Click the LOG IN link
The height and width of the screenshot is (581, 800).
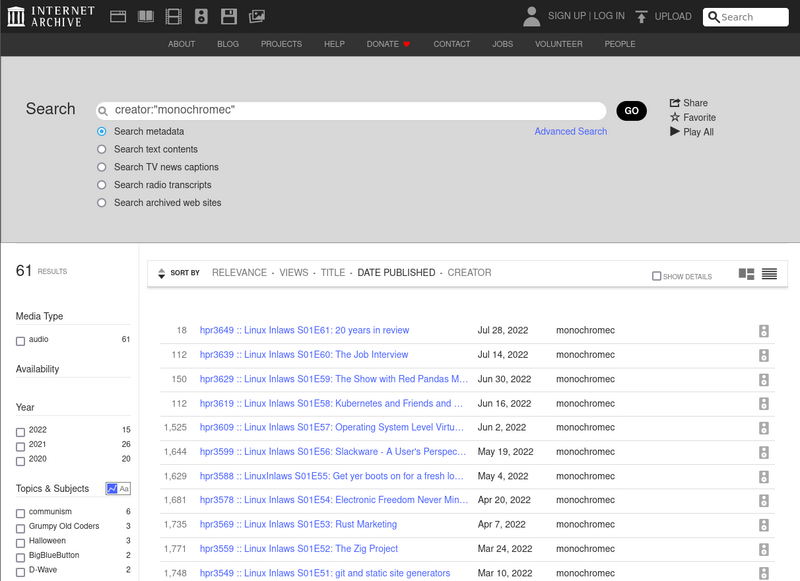[x=609, y=16]
